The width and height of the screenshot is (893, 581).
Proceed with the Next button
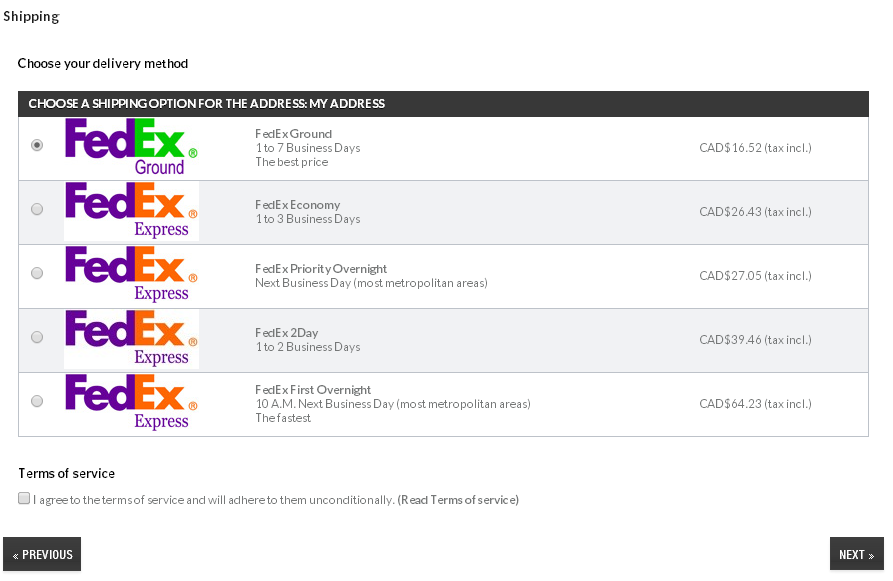coord(856,554)
